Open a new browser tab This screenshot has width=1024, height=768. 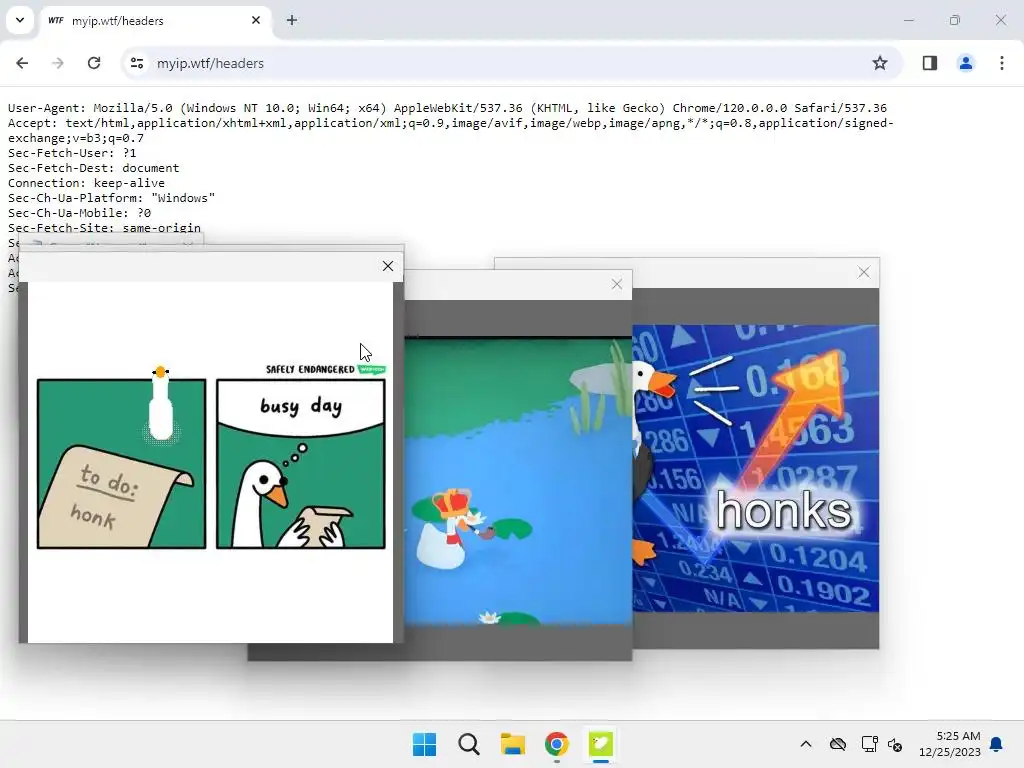pos(292,20)
